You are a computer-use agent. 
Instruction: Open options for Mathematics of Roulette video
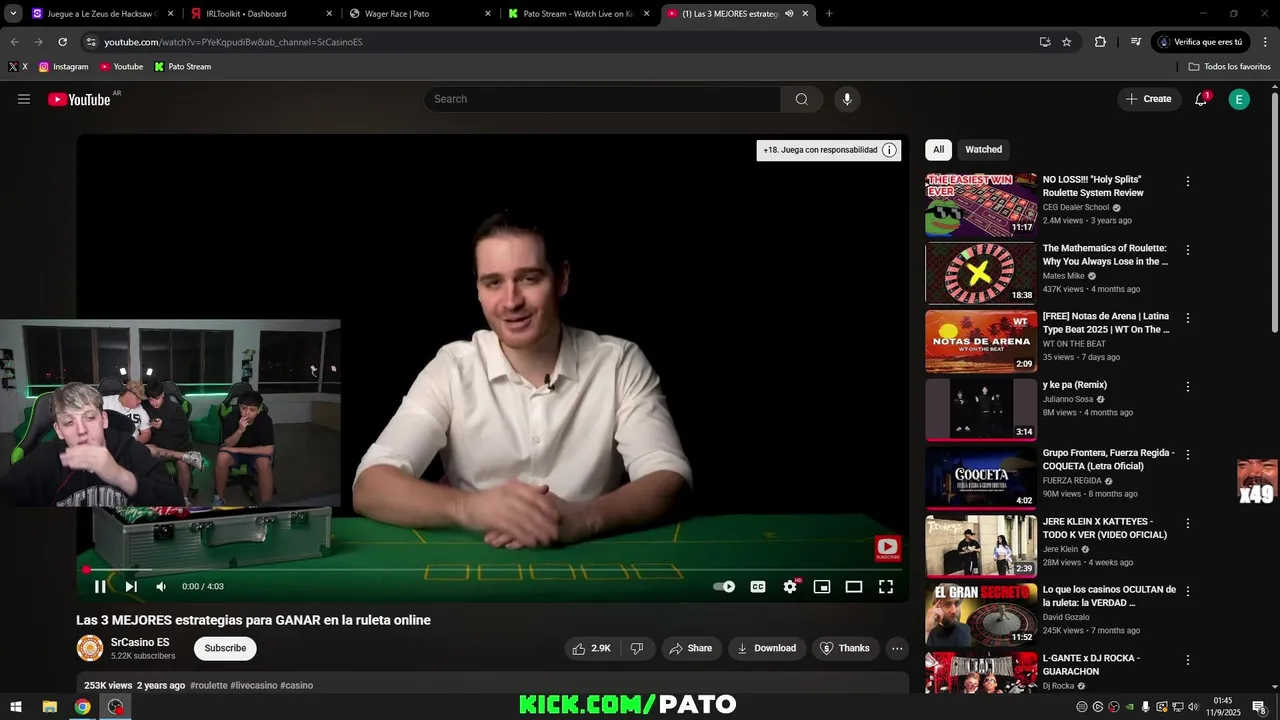1188,250
